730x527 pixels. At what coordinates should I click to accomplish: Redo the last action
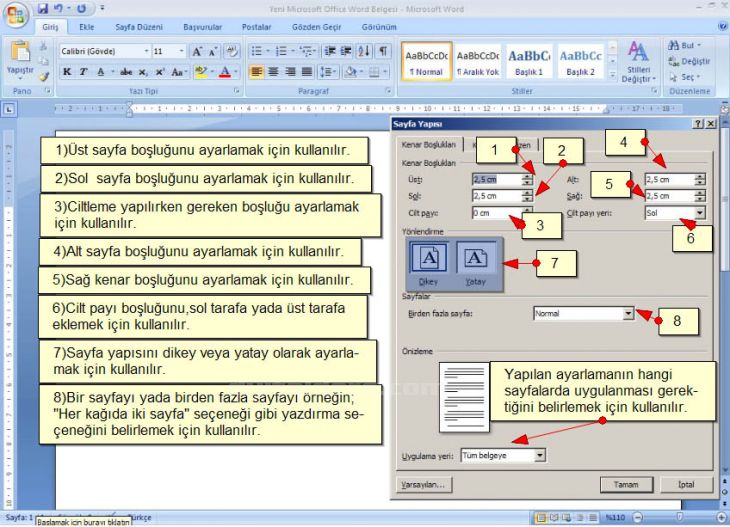click(x=81, y=8)
